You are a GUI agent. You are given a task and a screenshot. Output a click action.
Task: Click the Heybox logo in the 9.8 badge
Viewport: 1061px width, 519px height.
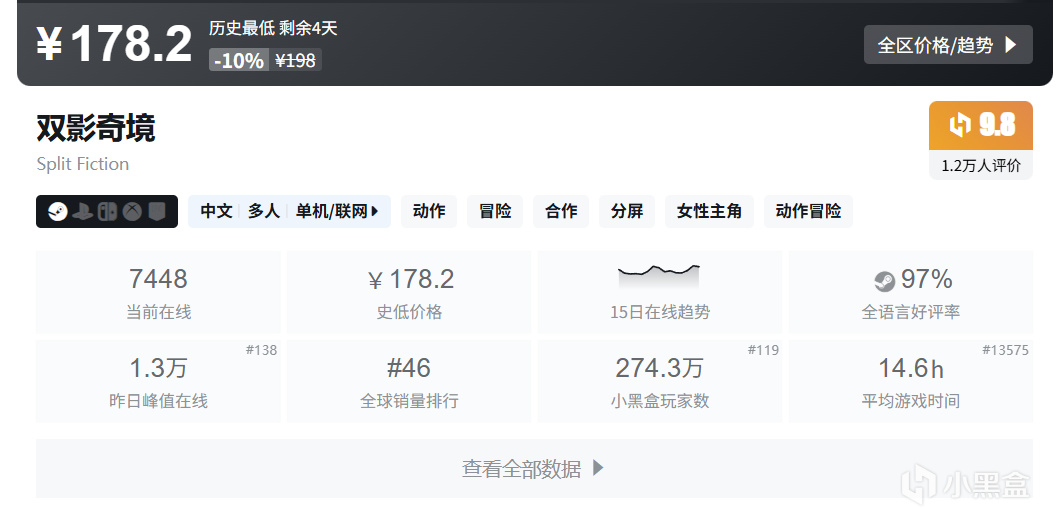960,125
